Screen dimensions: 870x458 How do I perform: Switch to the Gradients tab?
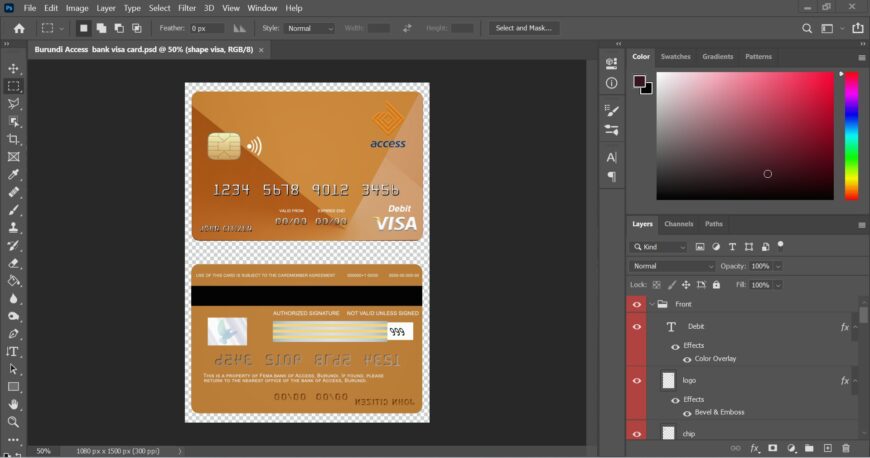717,57
